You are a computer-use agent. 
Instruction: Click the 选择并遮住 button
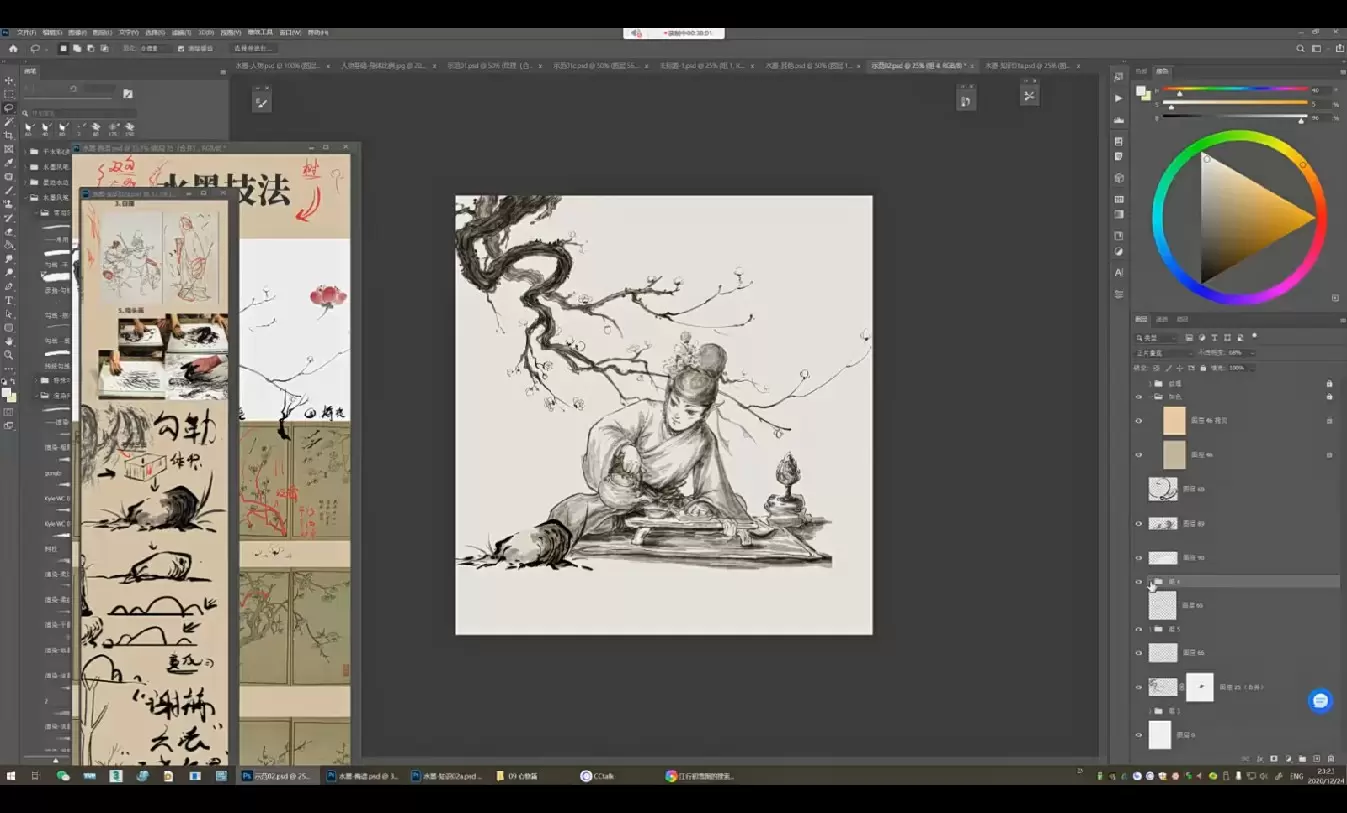pos(254,48)
